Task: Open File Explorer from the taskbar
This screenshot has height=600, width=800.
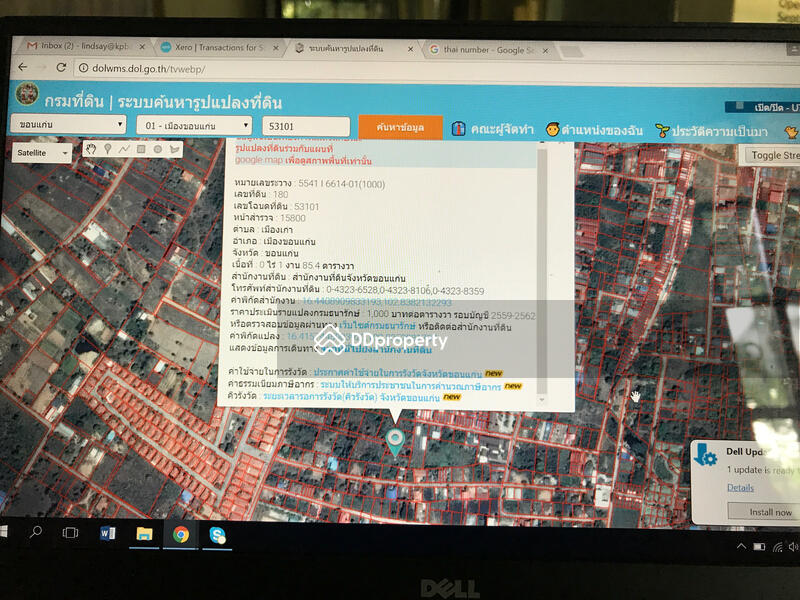Action: [x=144, y=534]
